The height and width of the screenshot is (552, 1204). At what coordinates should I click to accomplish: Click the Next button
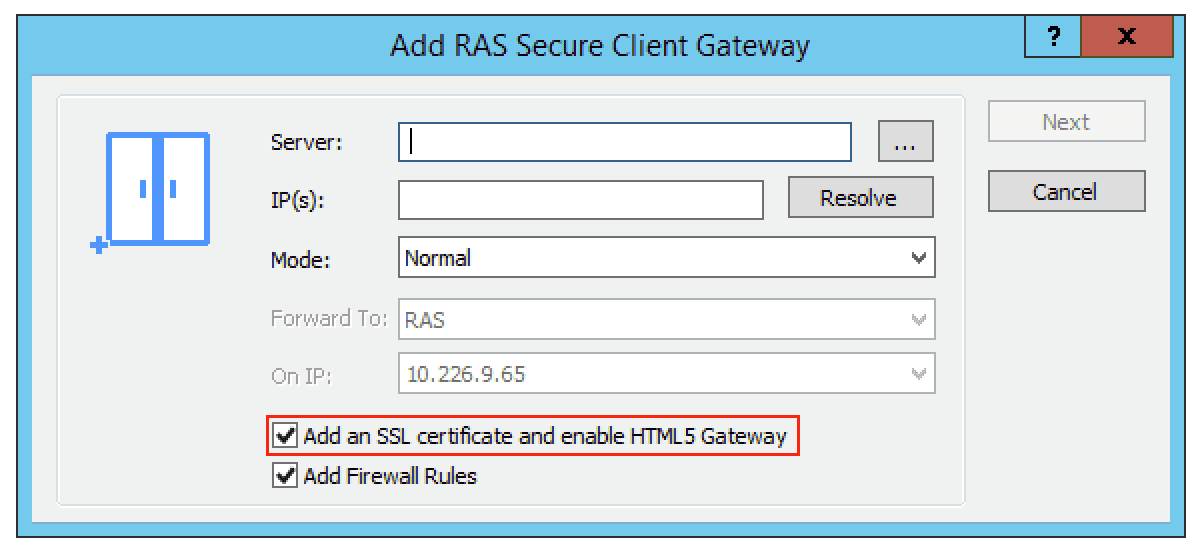(x=1066, y=122)
